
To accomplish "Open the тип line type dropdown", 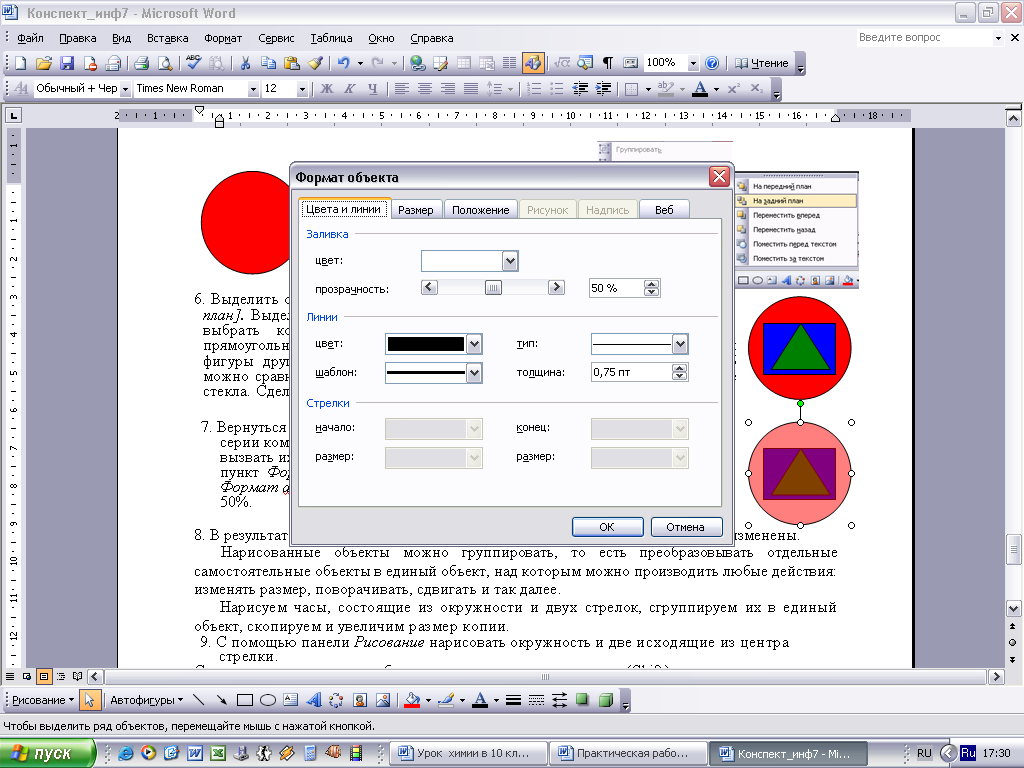I will pyautogui.click(x=680, y=344).
